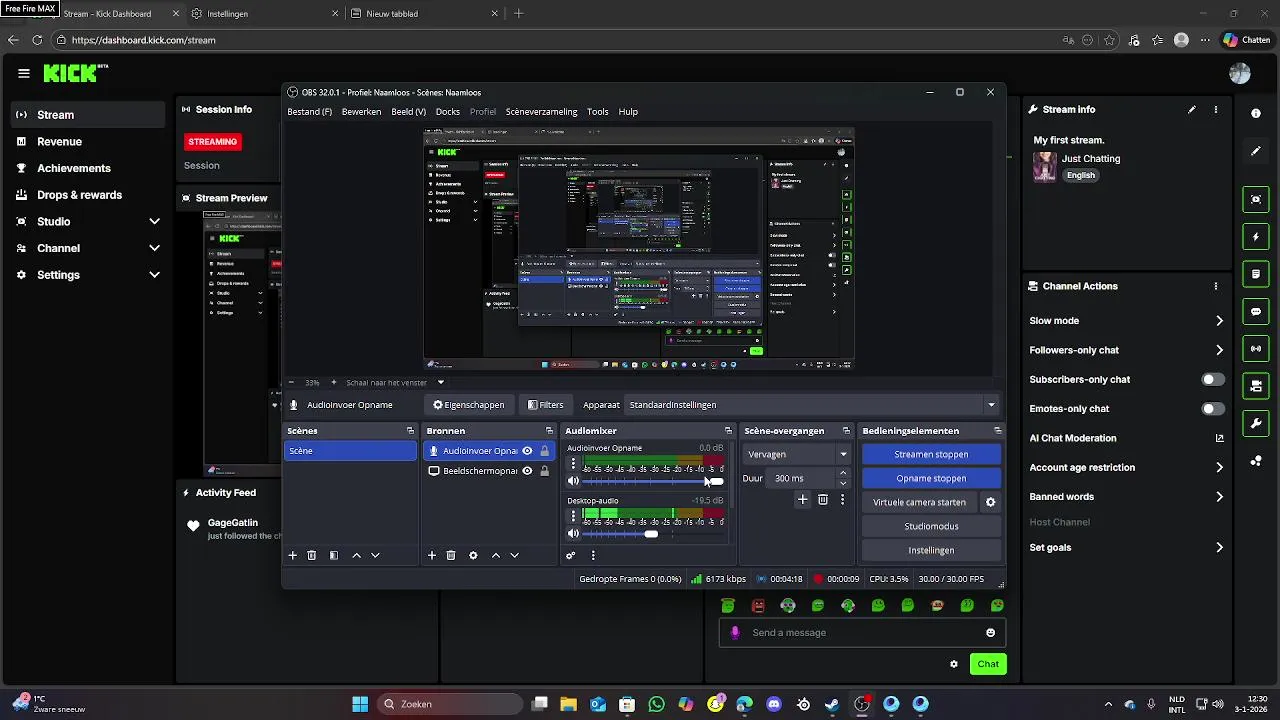The height and width of the screenshot is (720, 1280).
Task: Move source down arrow in Bronnen panel
Action: (x=514, y=555)
